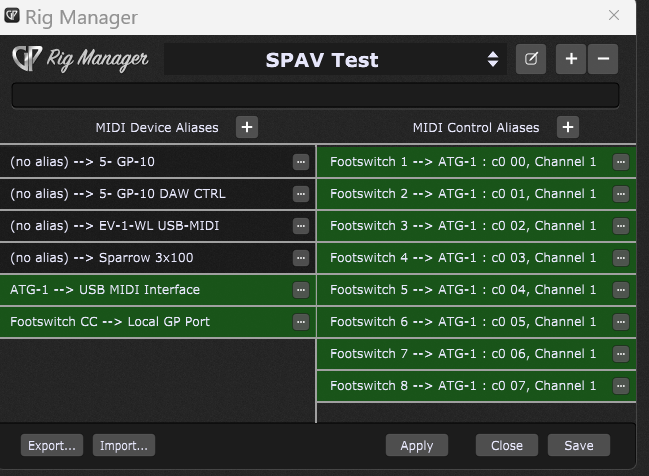Save the rig configuration
The image size is (649, 476).
pos(579,445)
